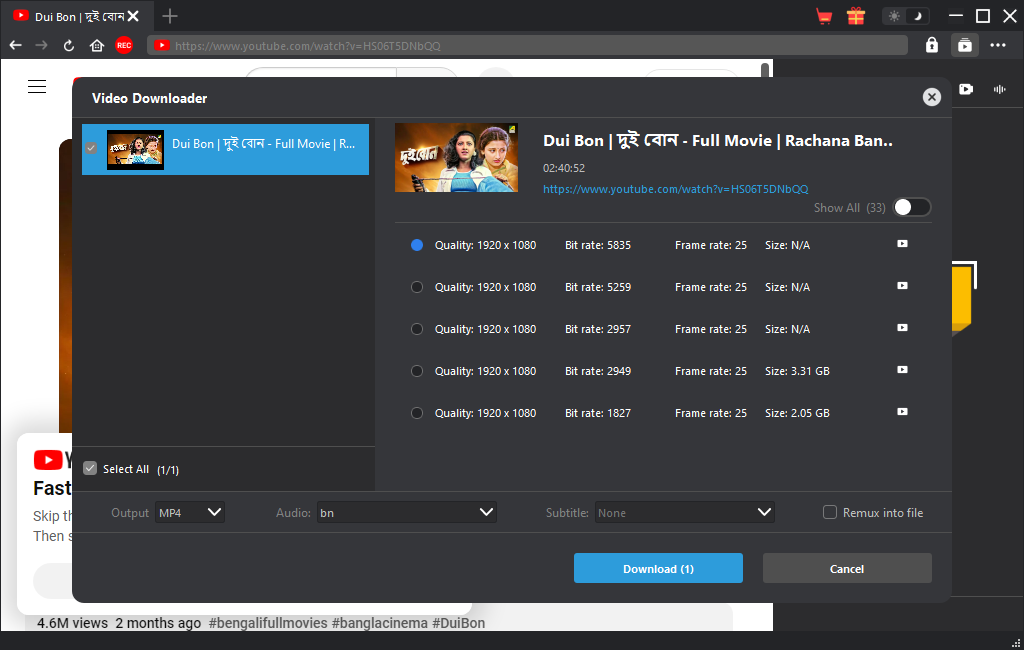1024x650 pixels.
Task: Select quality option with Bit rate 5835
Action: pyautogui.click(x=417, y=245)
